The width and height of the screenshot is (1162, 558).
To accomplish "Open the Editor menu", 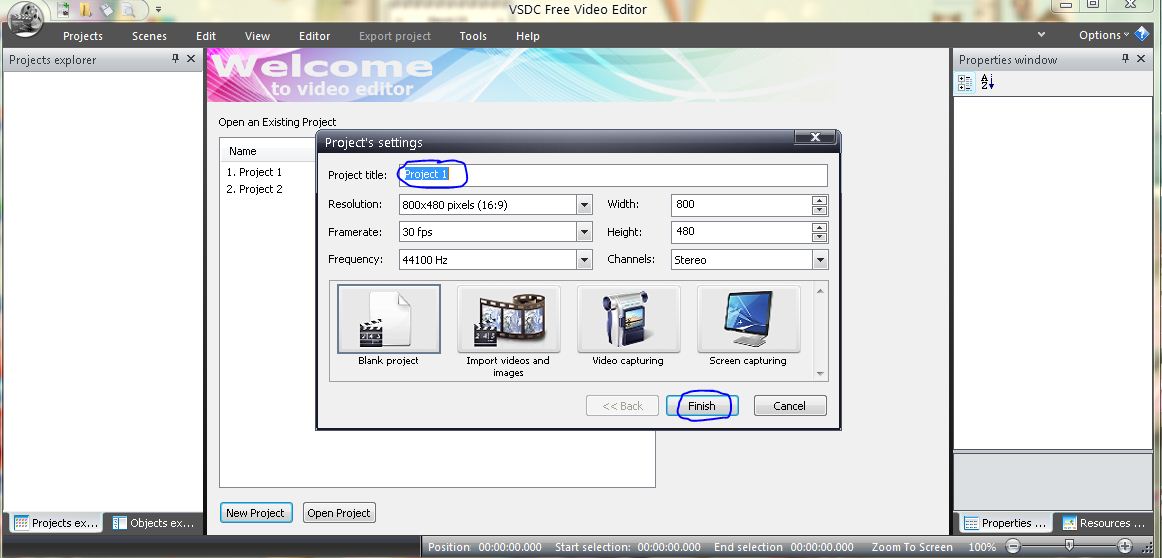I will point(314,36).
